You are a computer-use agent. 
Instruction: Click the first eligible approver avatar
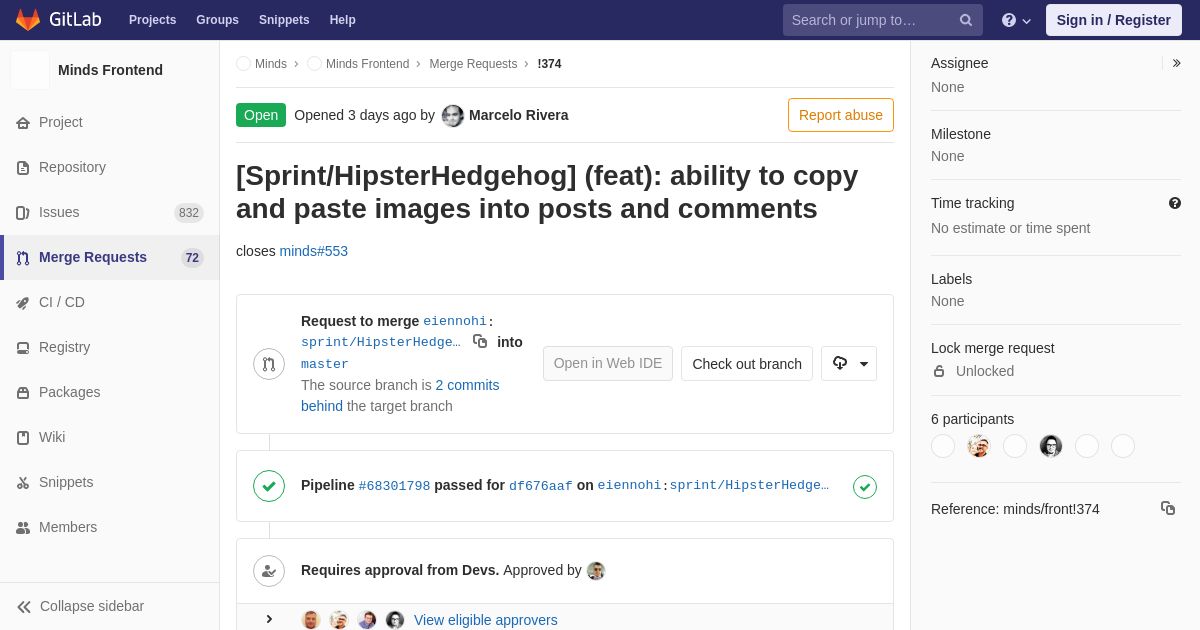[311, 620]
